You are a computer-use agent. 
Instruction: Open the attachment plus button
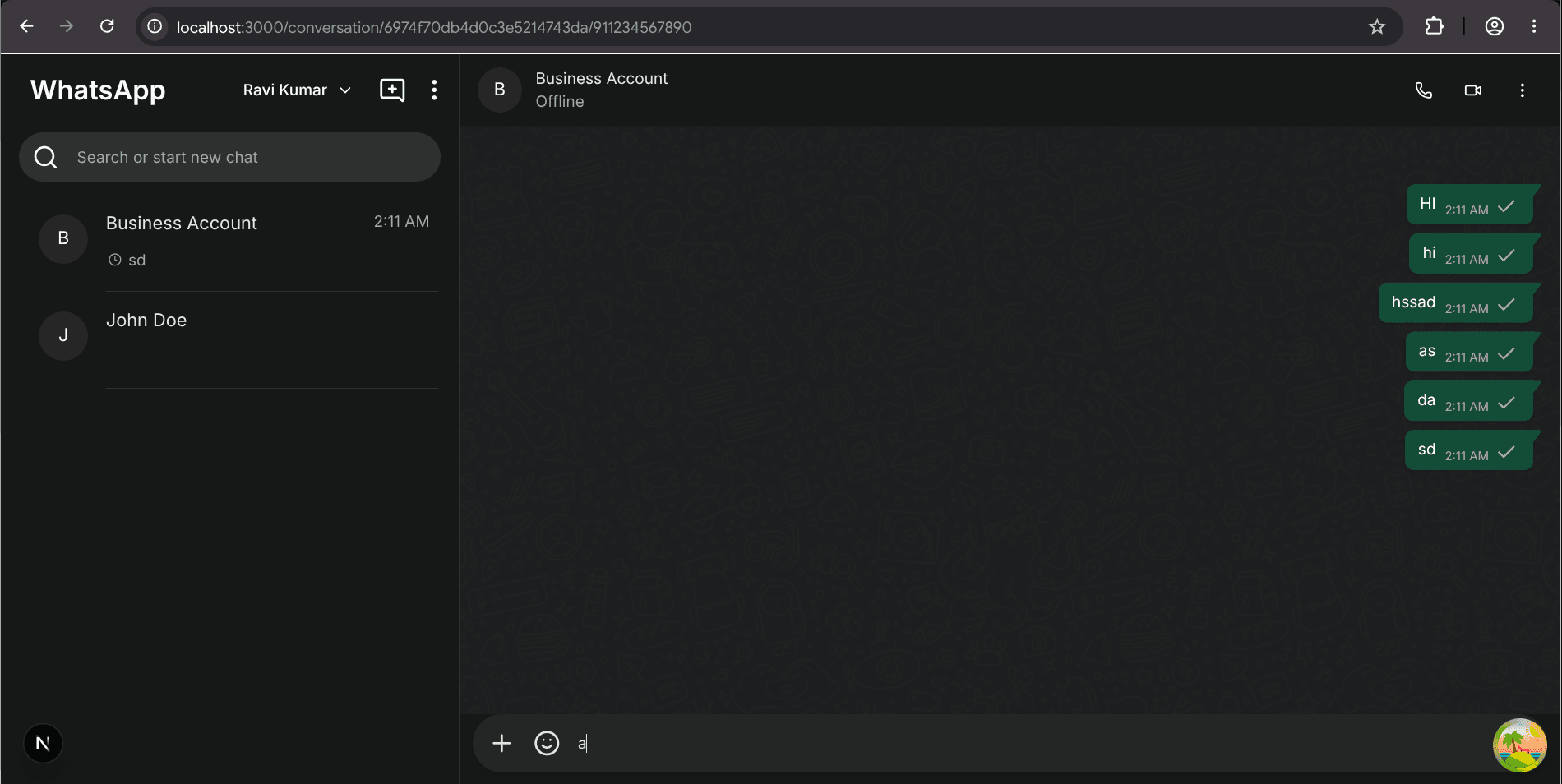501,744
